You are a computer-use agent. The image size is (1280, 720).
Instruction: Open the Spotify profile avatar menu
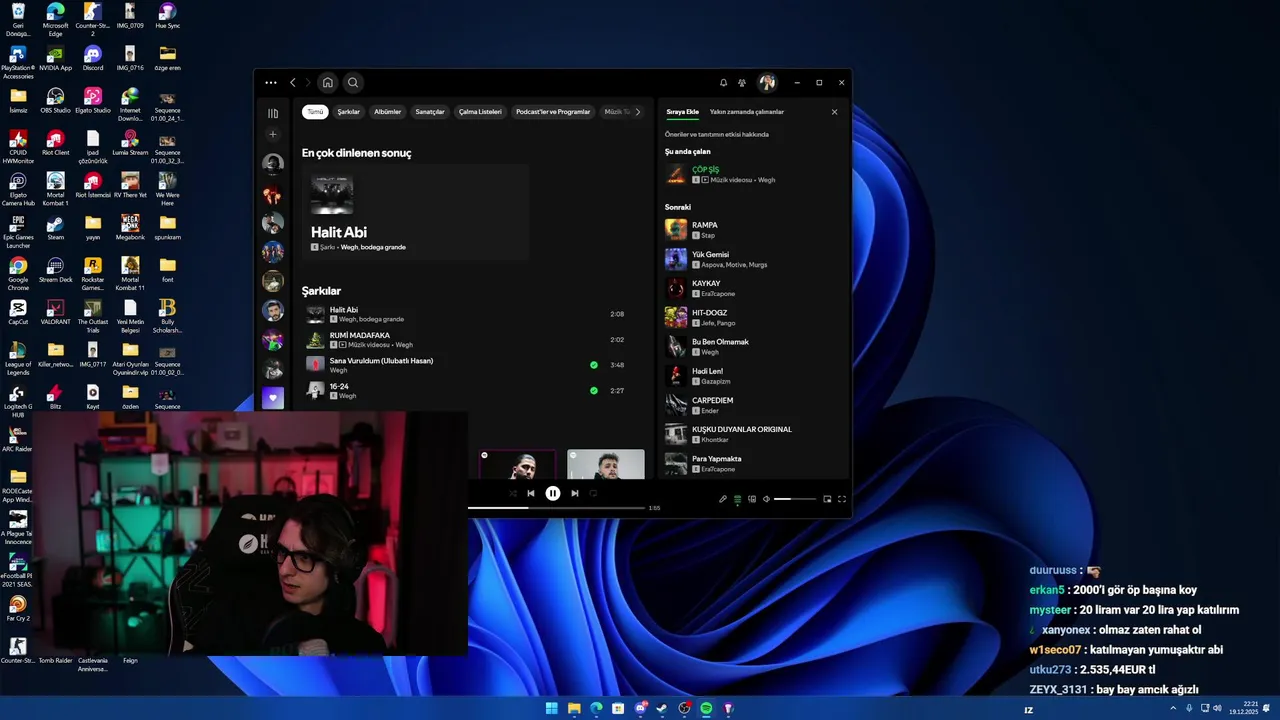767,83
